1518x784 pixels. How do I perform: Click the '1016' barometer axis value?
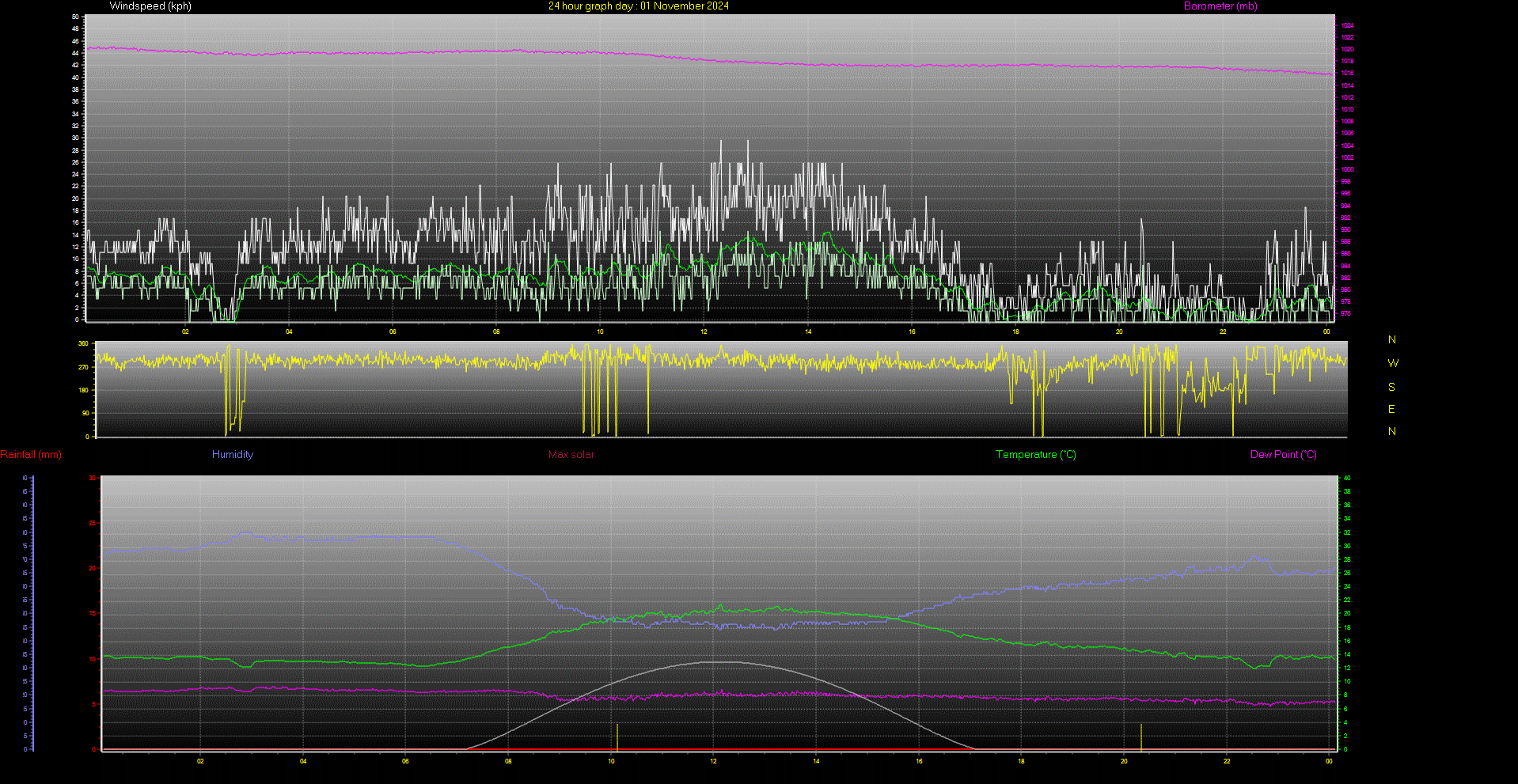[1347, 73]
